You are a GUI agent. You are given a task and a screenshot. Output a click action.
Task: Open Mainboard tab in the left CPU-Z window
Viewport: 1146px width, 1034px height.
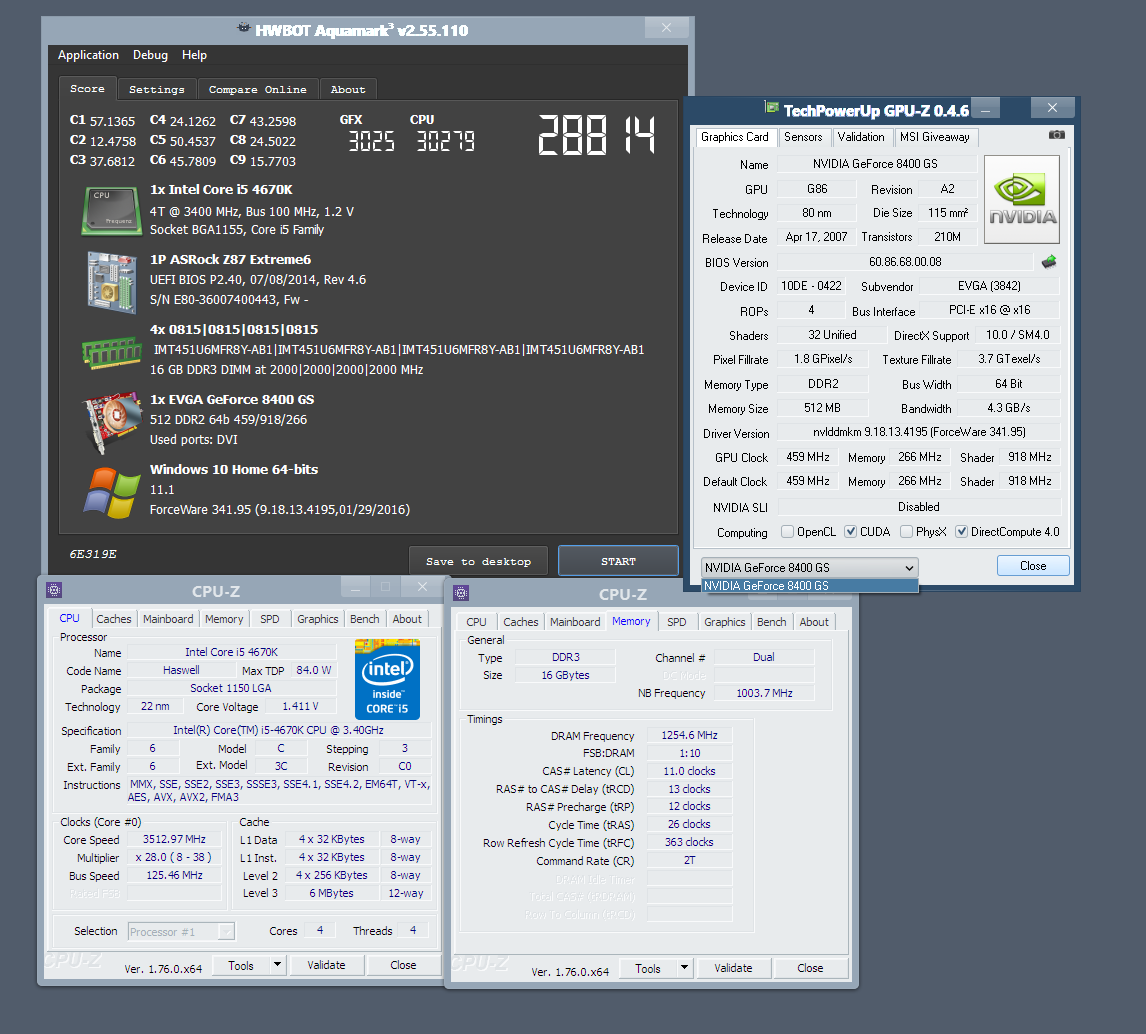168,619
